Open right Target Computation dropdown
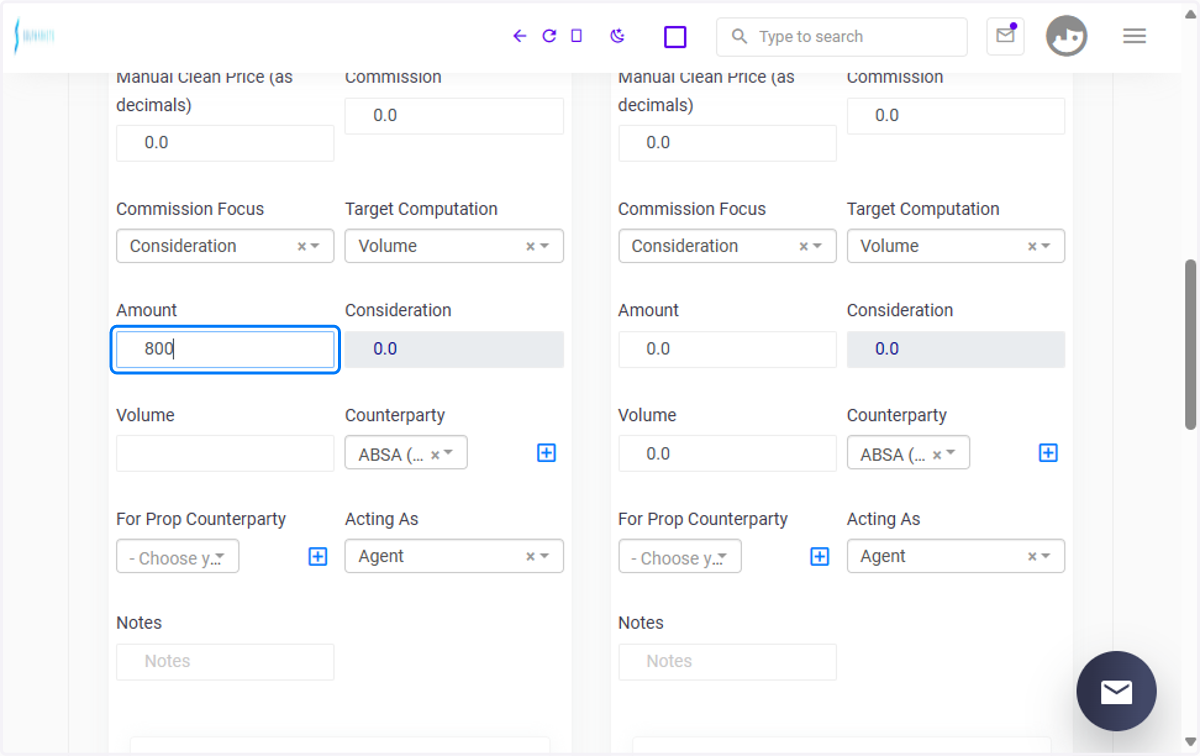1200x756 pixels. [956, 246]
